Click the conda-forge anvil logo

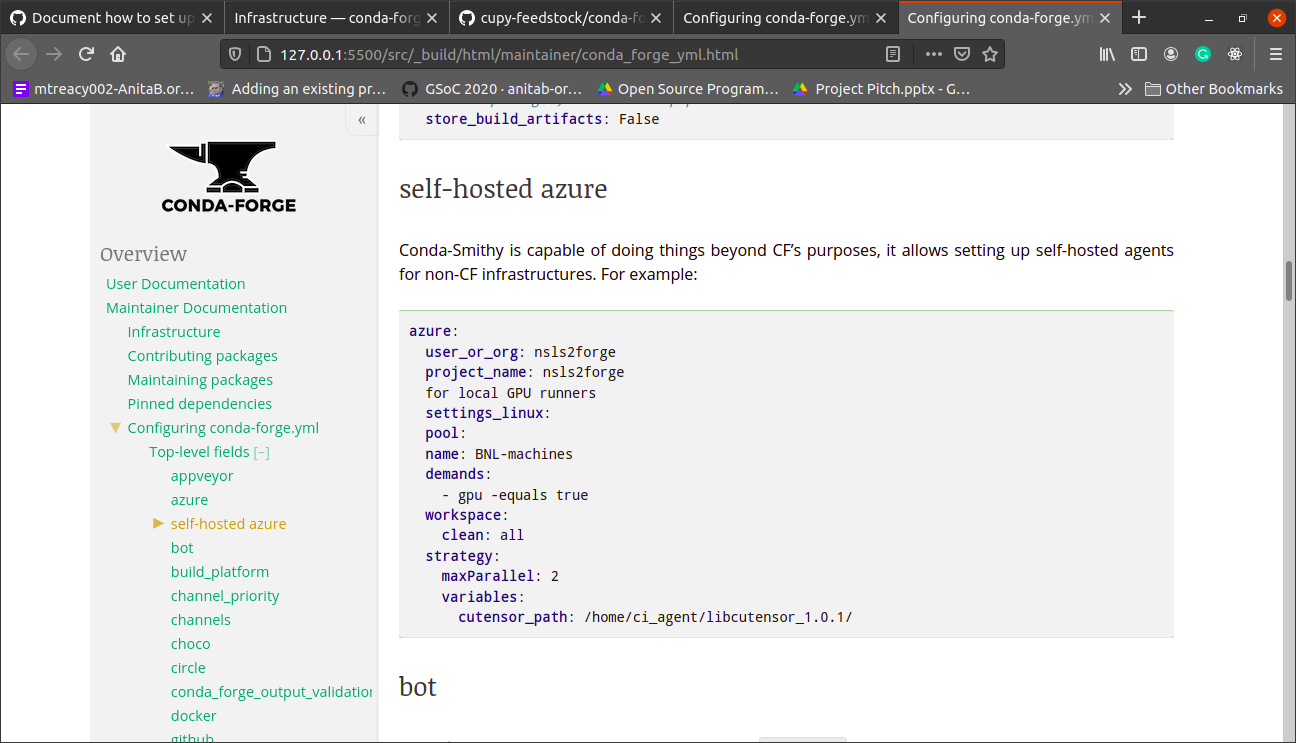pyautogui.click(x=229, y=177)
